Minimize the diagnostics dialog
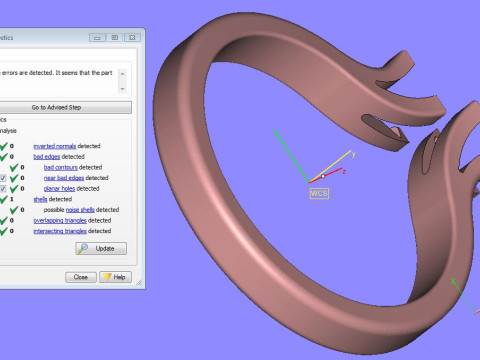 pyautogui.click(x=97, y=37)
